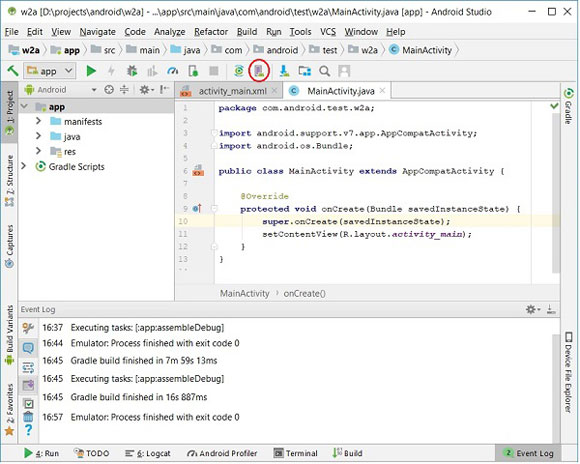The height and width of the screenshot is (464, 580).
Task: Click Apply Changes lightning icon
Action: (x=111, y=71)
